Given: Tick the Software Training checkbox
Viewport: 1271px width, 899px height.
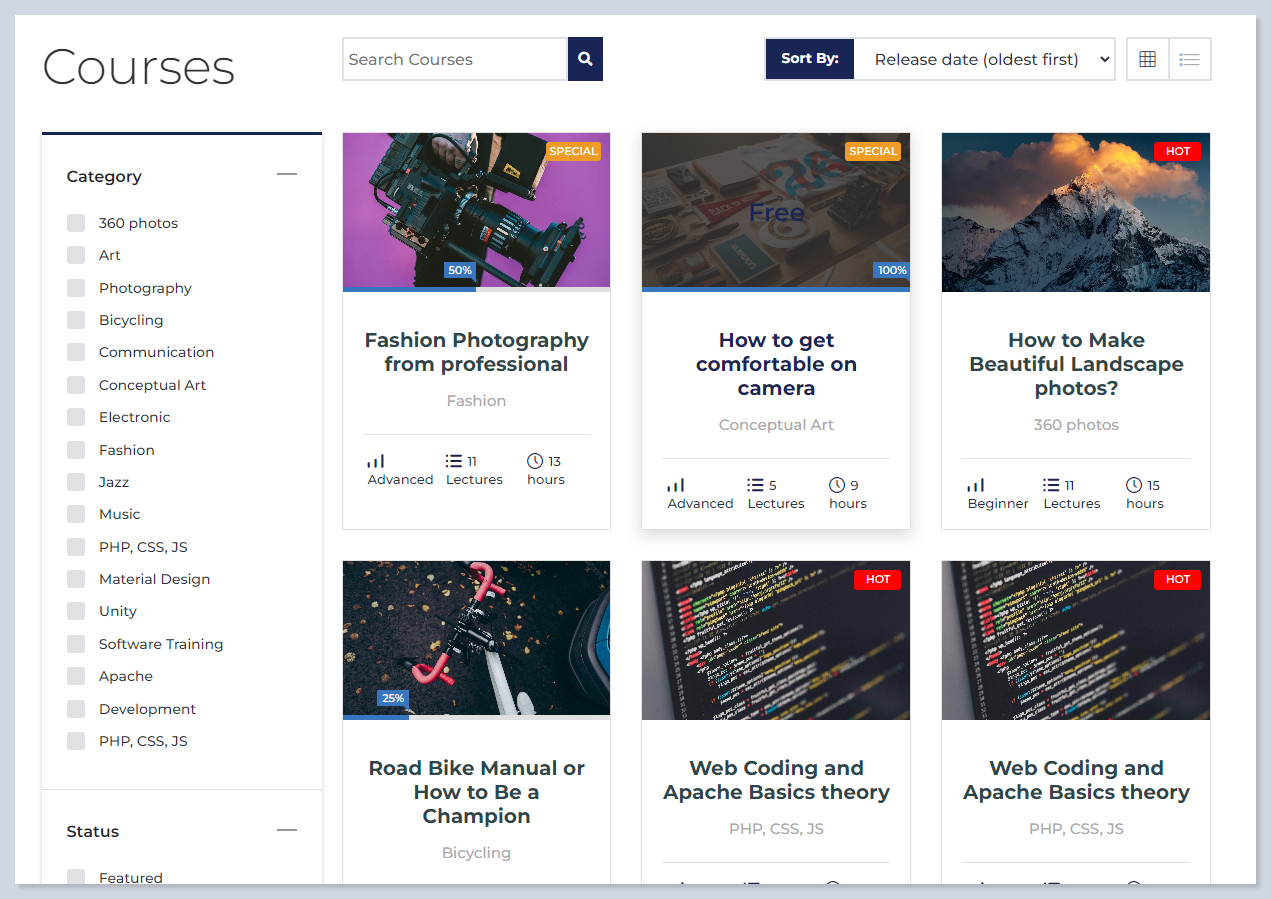Looking at the screenshot, I should [x=76, y=644].
